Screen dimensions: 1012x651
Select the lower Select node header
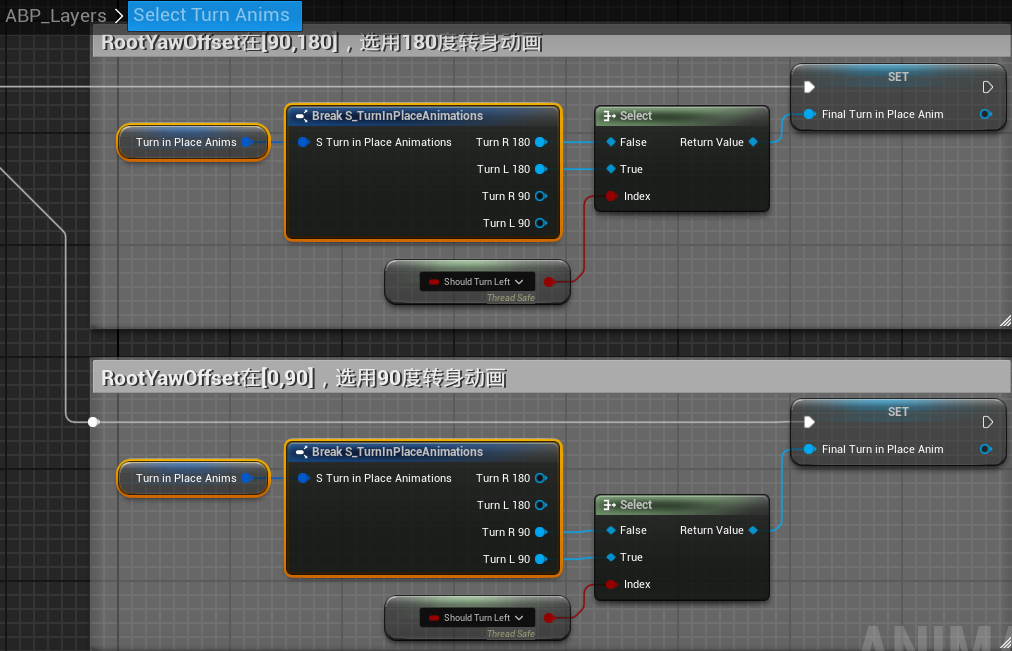click(682, 505)
